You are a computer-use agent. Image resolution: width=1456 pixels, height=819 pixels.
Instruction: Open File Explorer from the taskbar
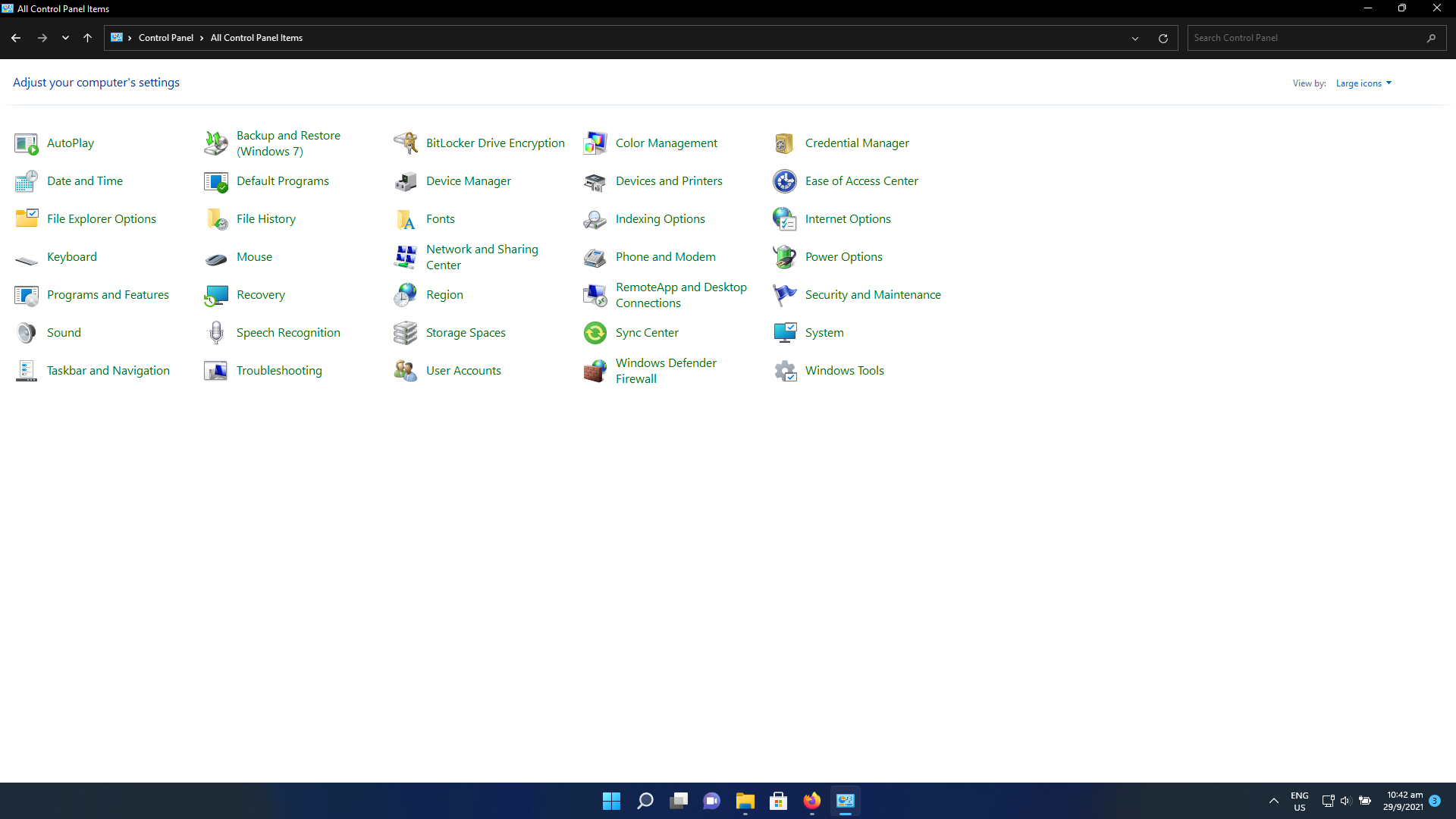click(745, 801)
